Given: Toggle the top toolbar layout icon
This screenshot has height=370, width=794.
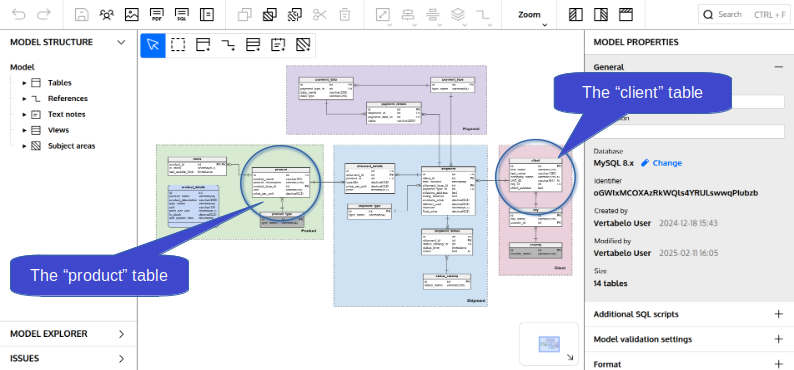Looking at the screenshot, I should tap(626, 15).
